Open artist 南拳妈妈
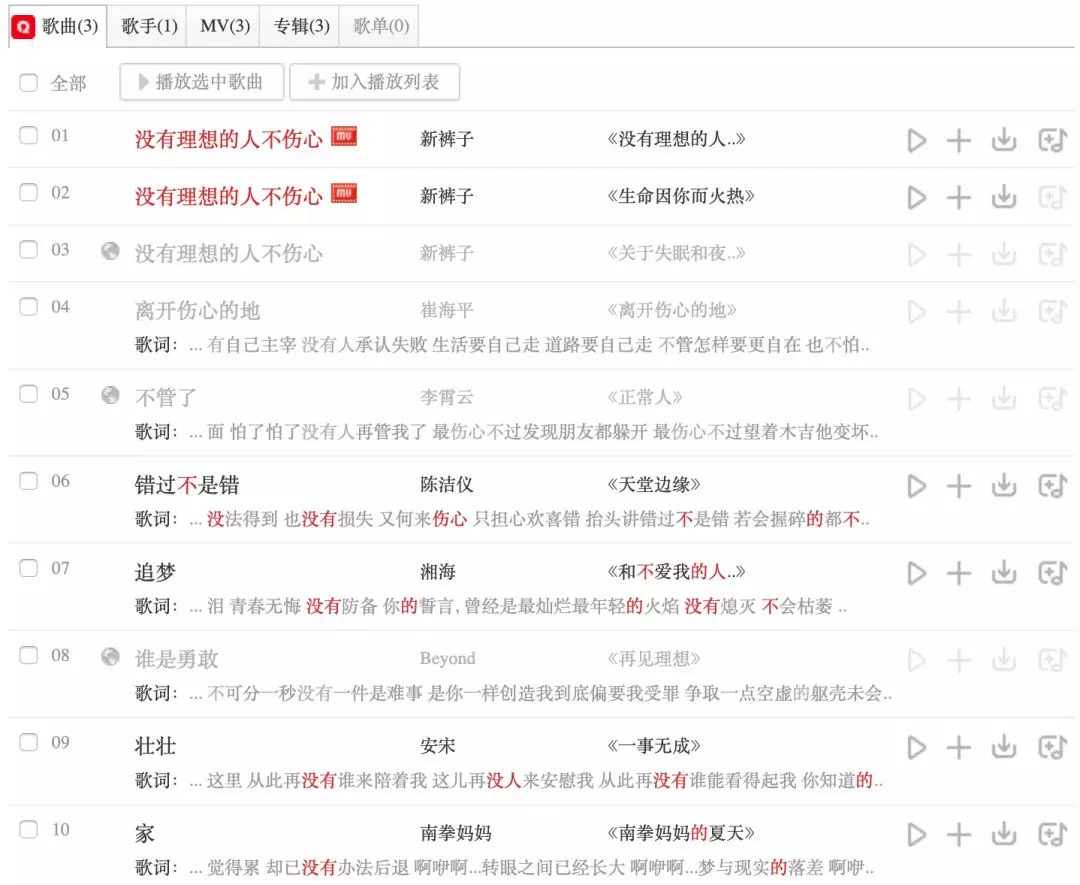Screen dimensions: 1080x885 456,833
